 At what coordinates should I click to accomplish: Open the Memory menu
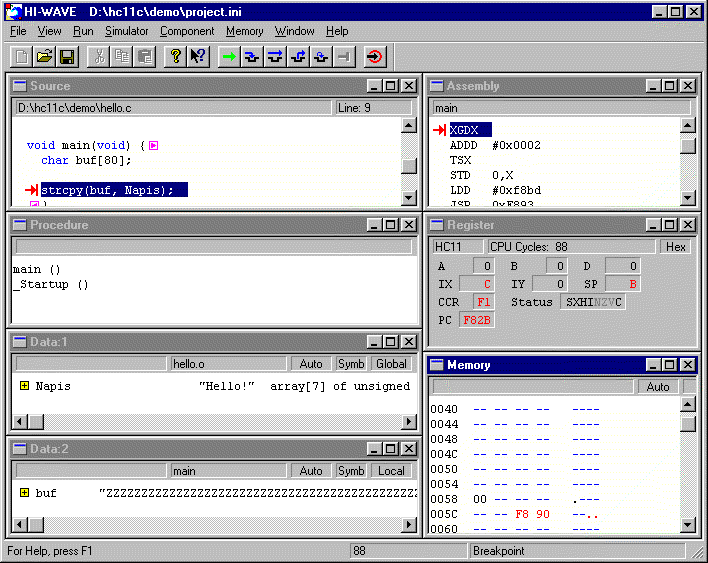coord(245,31)
